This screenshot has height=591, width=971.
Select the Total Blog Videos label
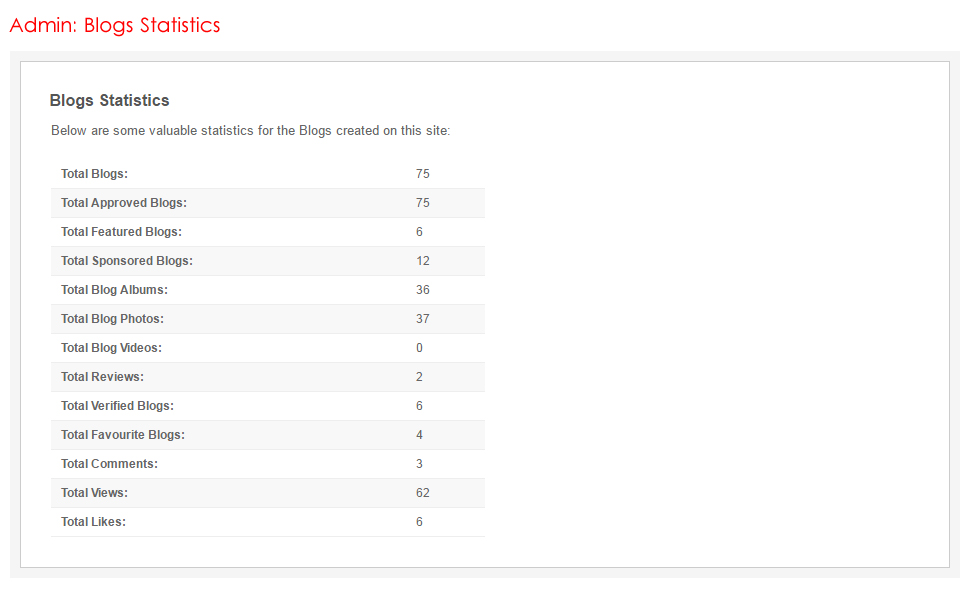coord(111,348)
